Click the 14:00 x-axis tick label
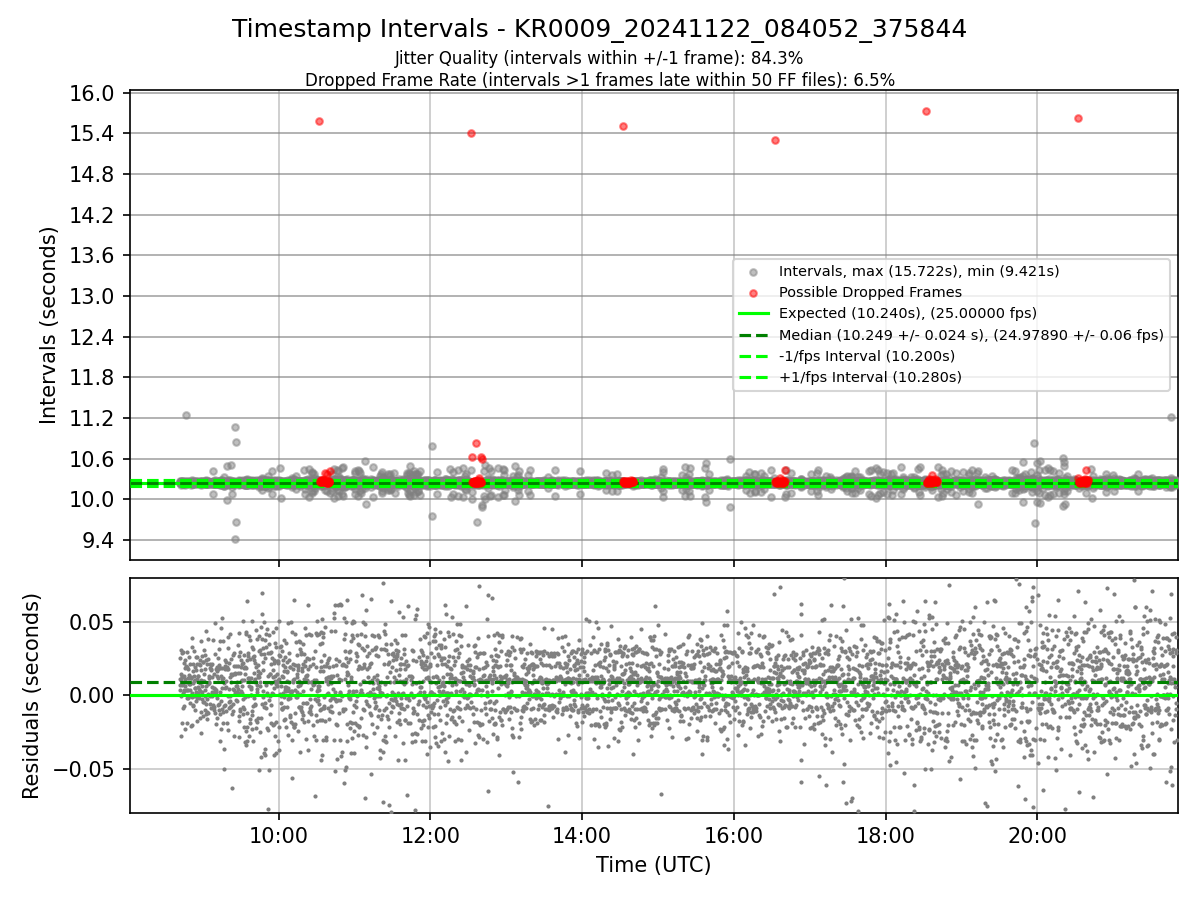The image size is (1200, 900). click(x=582, y=836)
